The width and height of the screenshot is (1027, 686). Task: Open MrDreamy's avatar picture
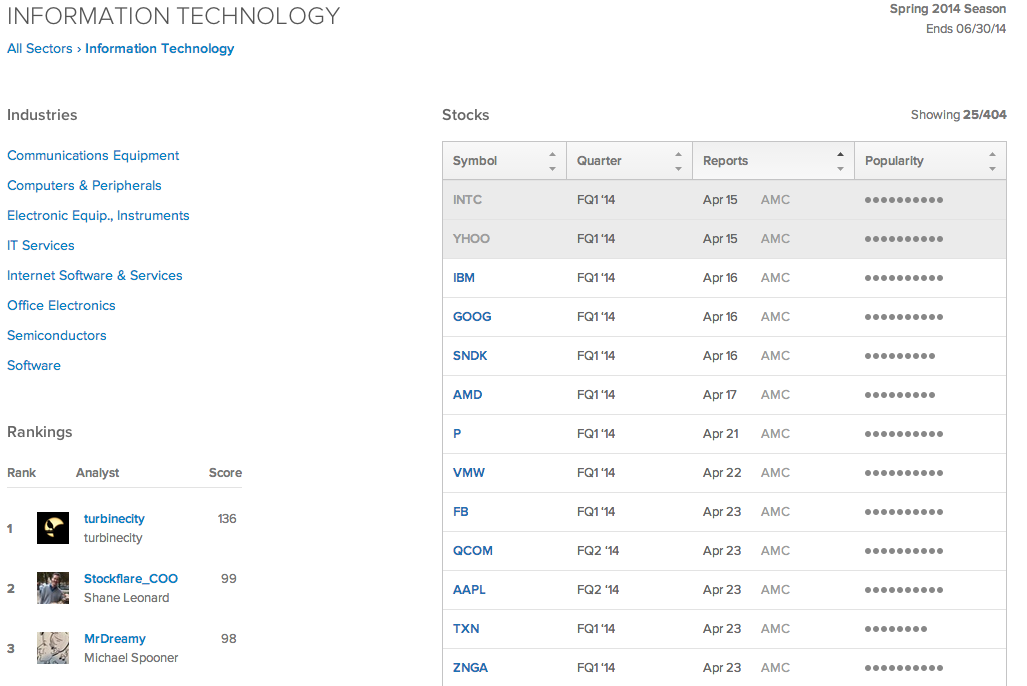(53, 648)
